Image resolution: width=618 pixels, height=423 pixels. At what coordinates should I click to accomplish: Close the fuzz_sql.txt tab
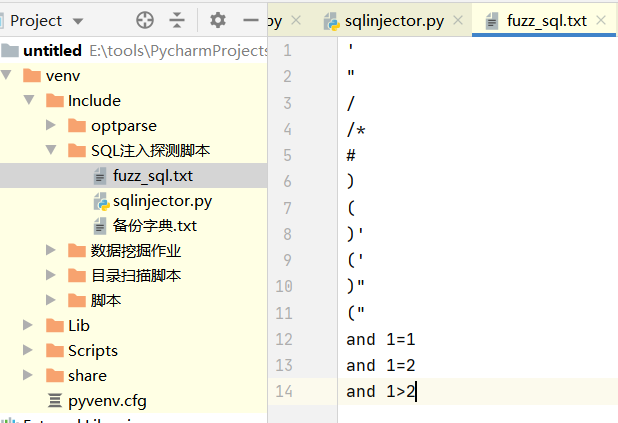pyautogui.click(x=601, y=20)
